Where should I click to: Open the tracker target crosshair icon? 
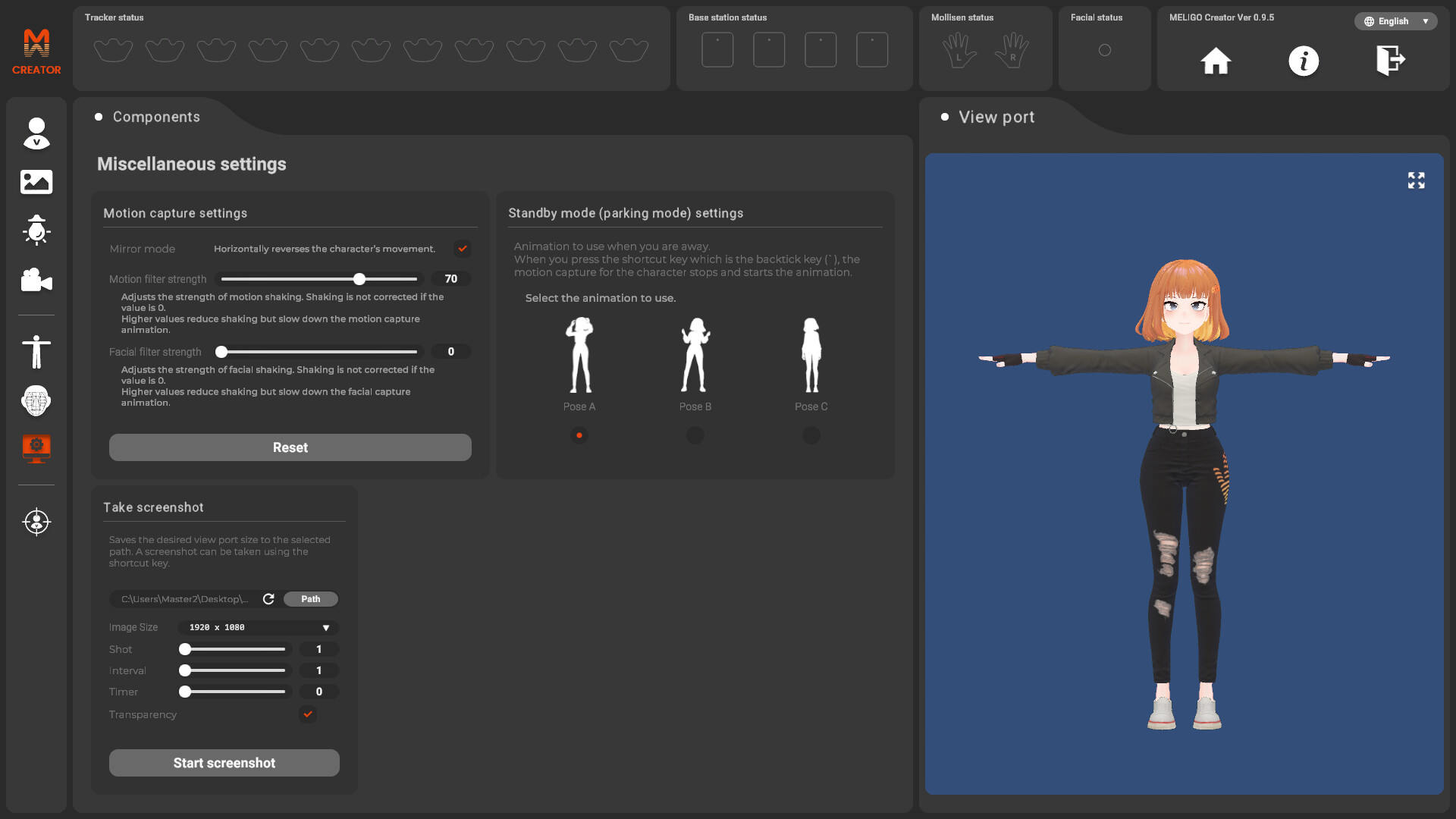click(36, 522)
